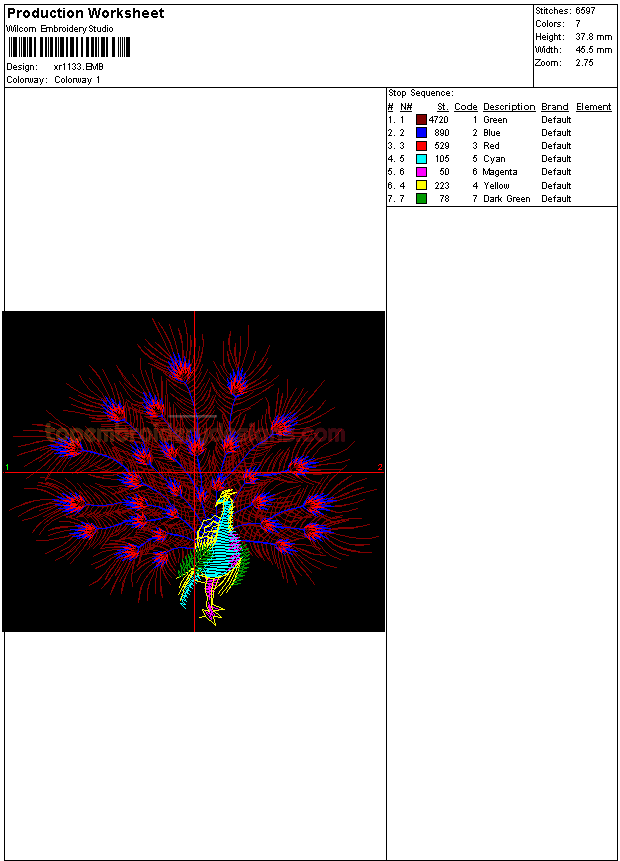Screen dimensions: 620x861
Task: Click the design name 'xr1133.EMB'
Action: (79, 67)
